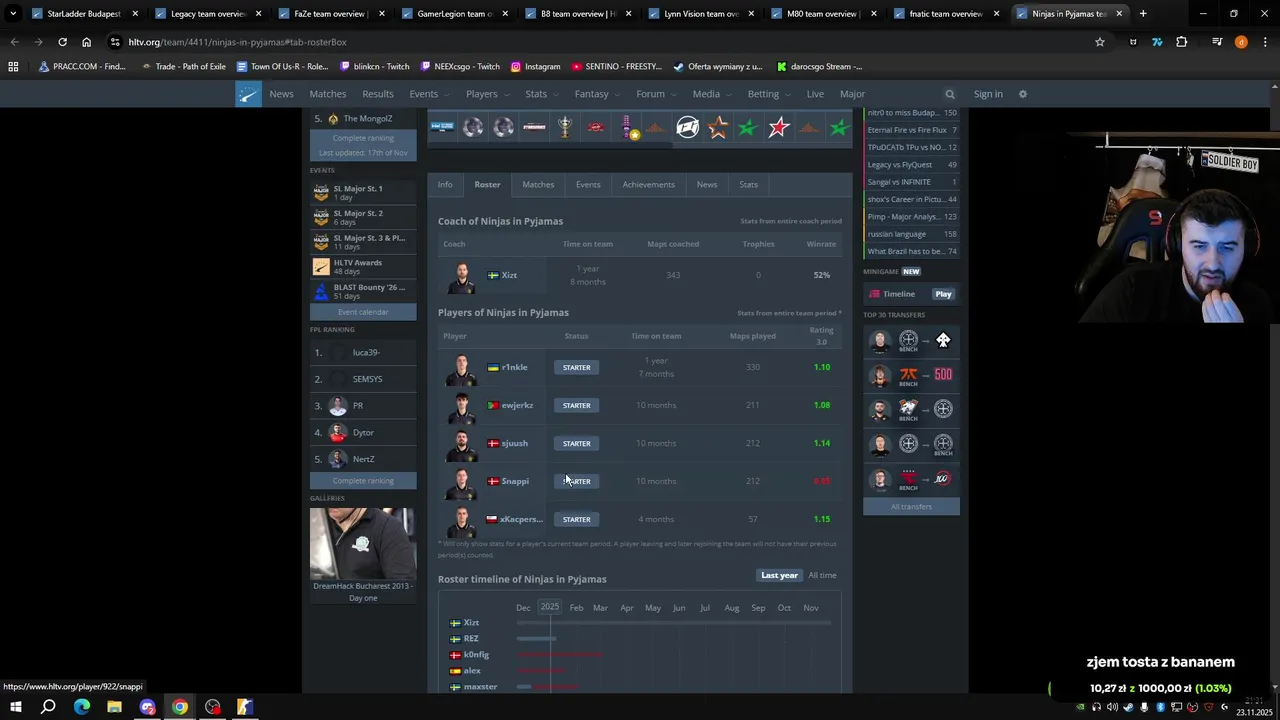Open Windows taskbar search
This screenshot has height=720, width=1280.
(x=48, y=707)
